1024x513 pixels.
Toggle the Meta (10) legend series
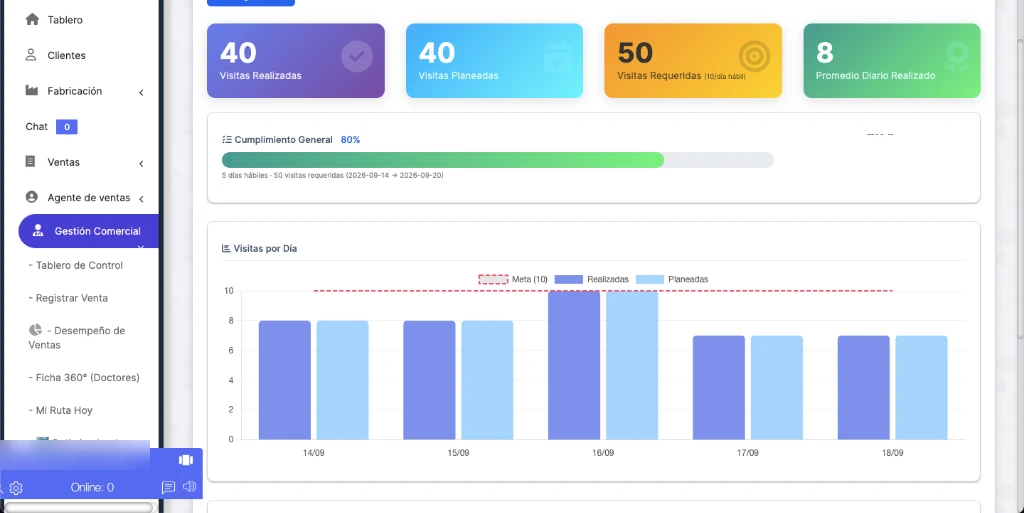[x=513, y=279]
